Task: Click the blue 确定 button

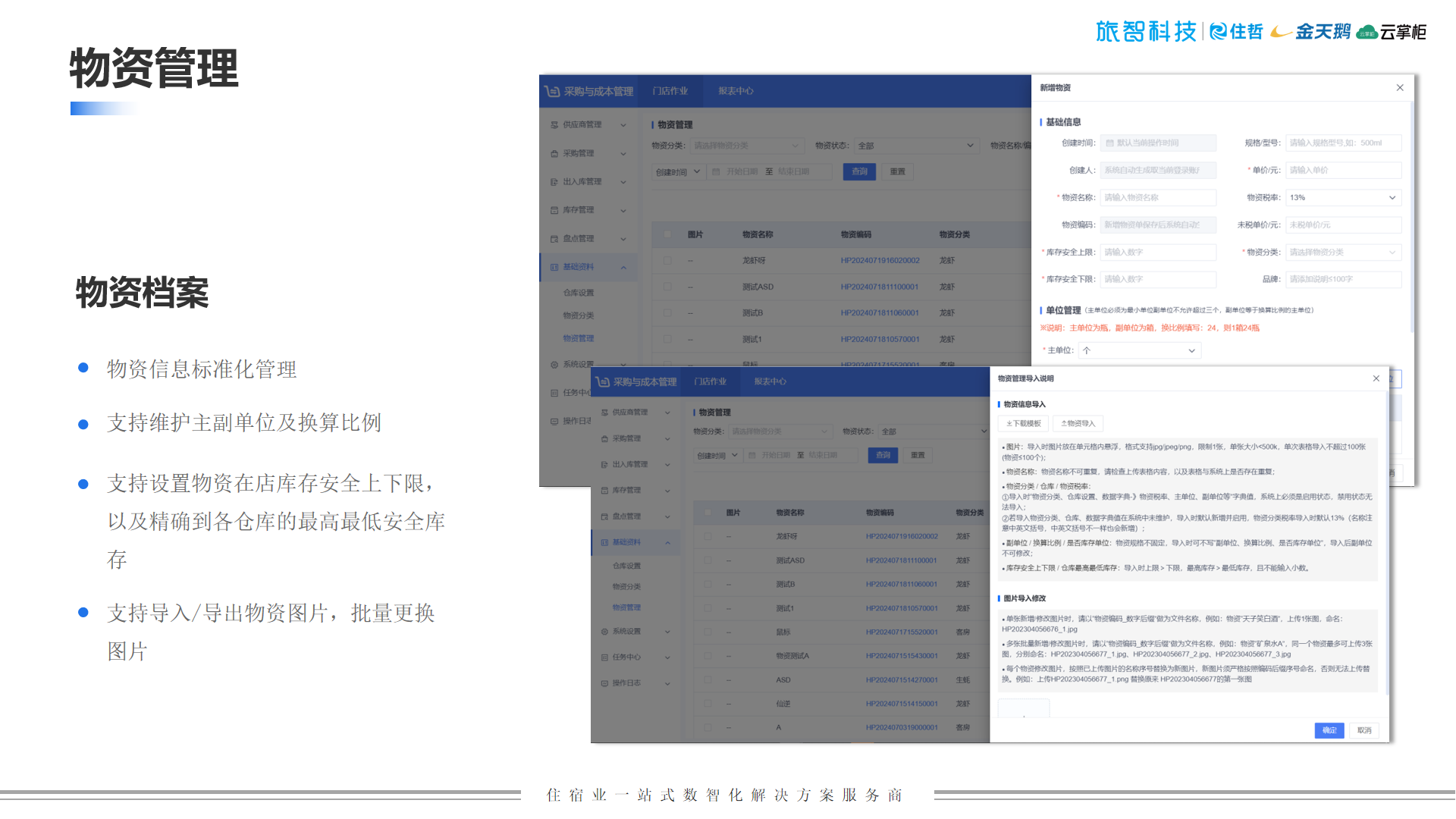Action: [x=1329, y=730]
